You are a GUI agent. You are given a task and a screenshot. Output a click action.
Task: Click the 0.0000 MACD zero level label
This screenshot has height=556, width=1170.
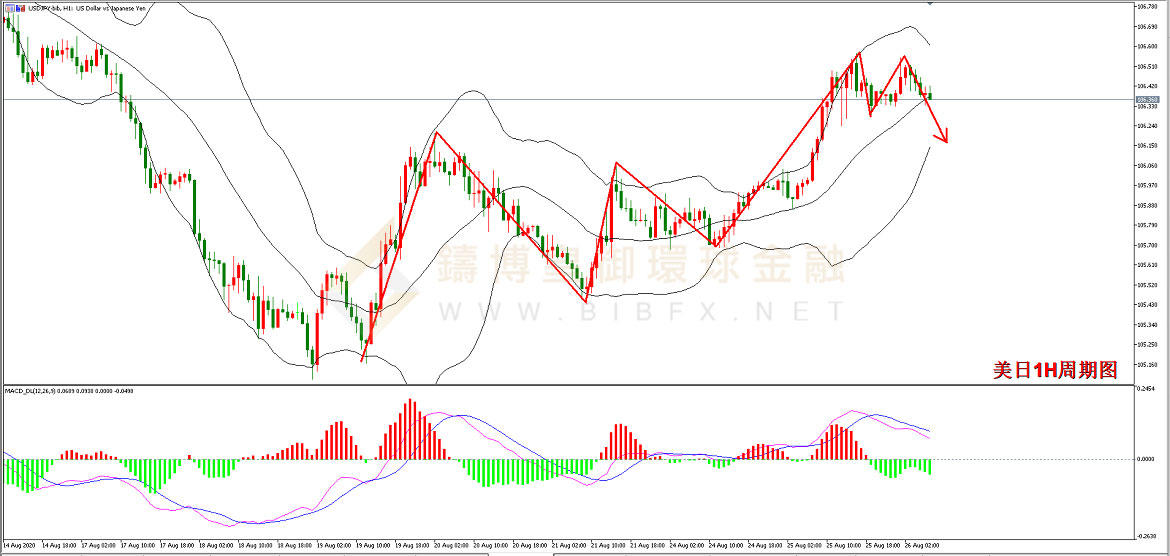pos(1147,459)
